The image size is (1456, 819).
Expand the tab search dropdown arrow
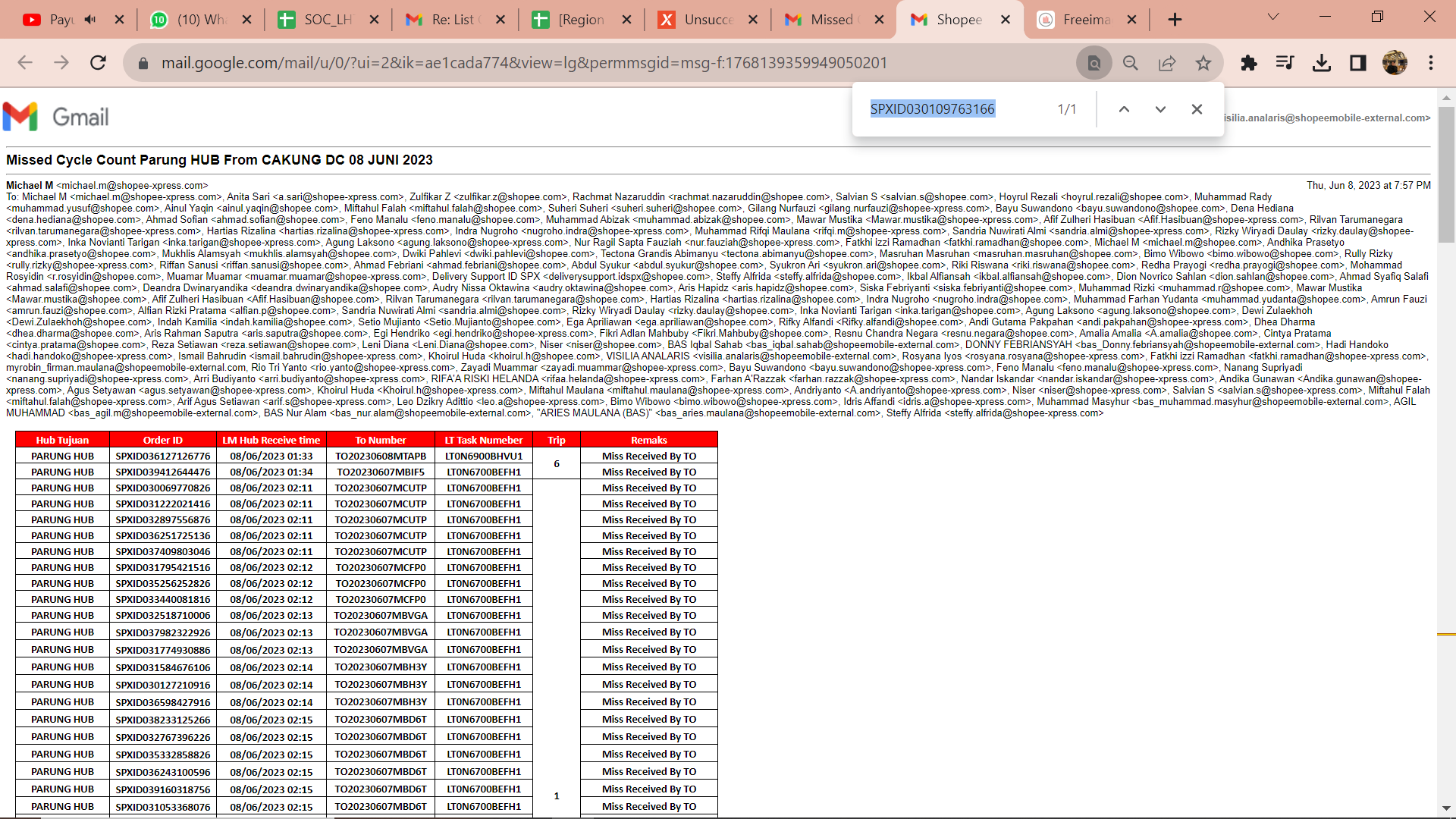[x=1273, y=17]
